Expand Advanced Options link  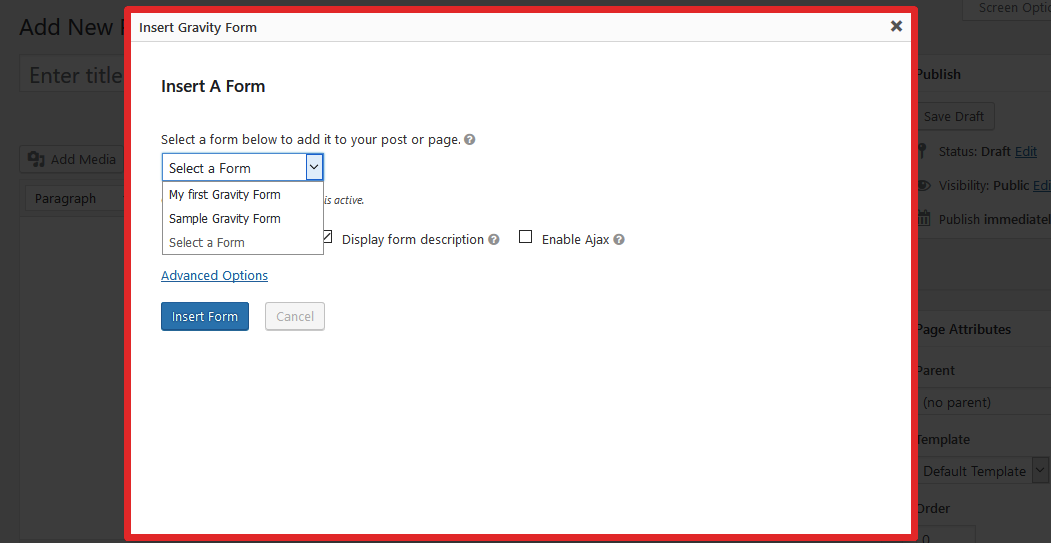(x=214, y=276)
